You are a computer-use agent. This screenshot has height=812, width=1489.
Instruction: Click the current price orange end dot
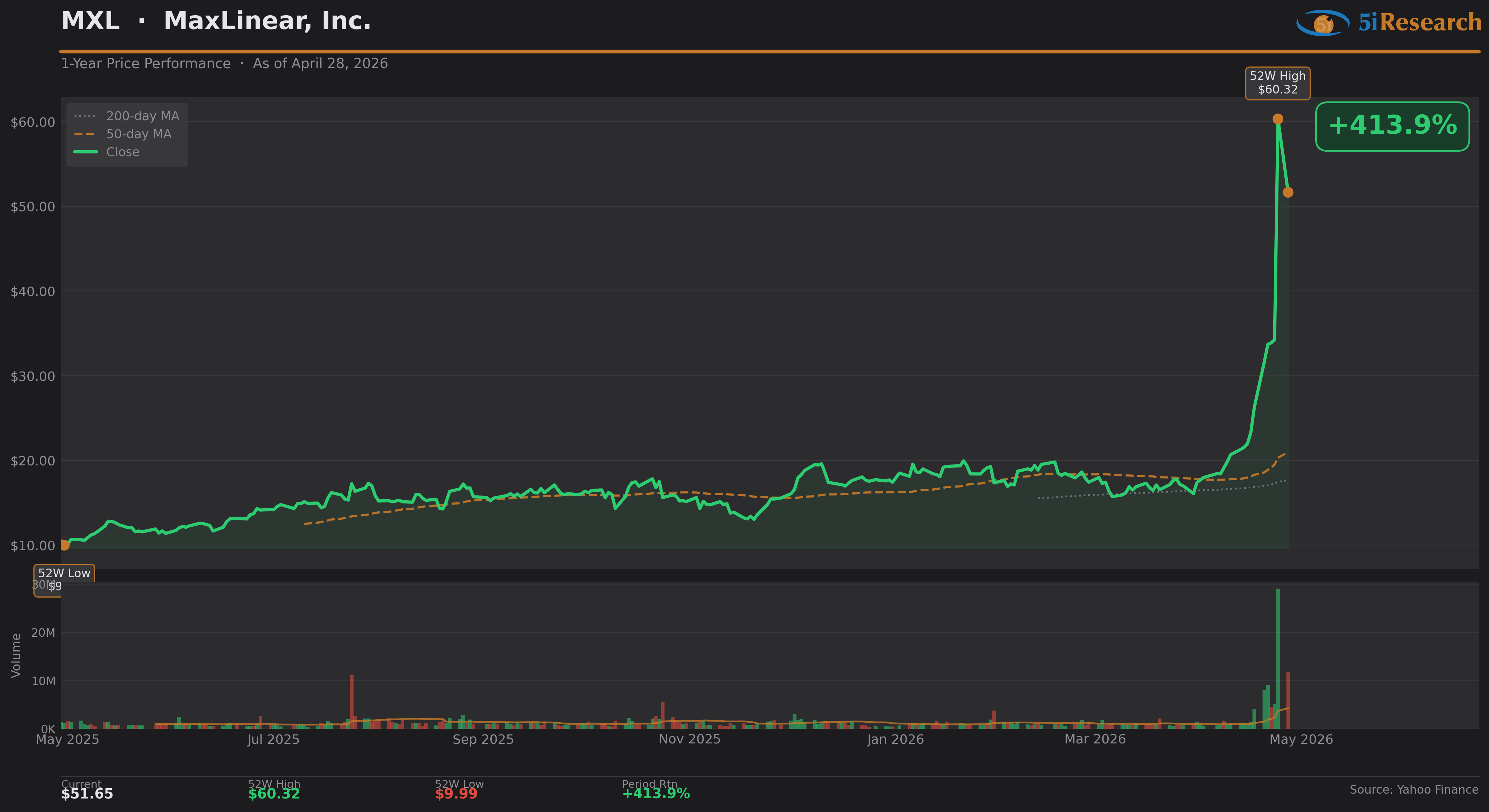pos(1288,193)
